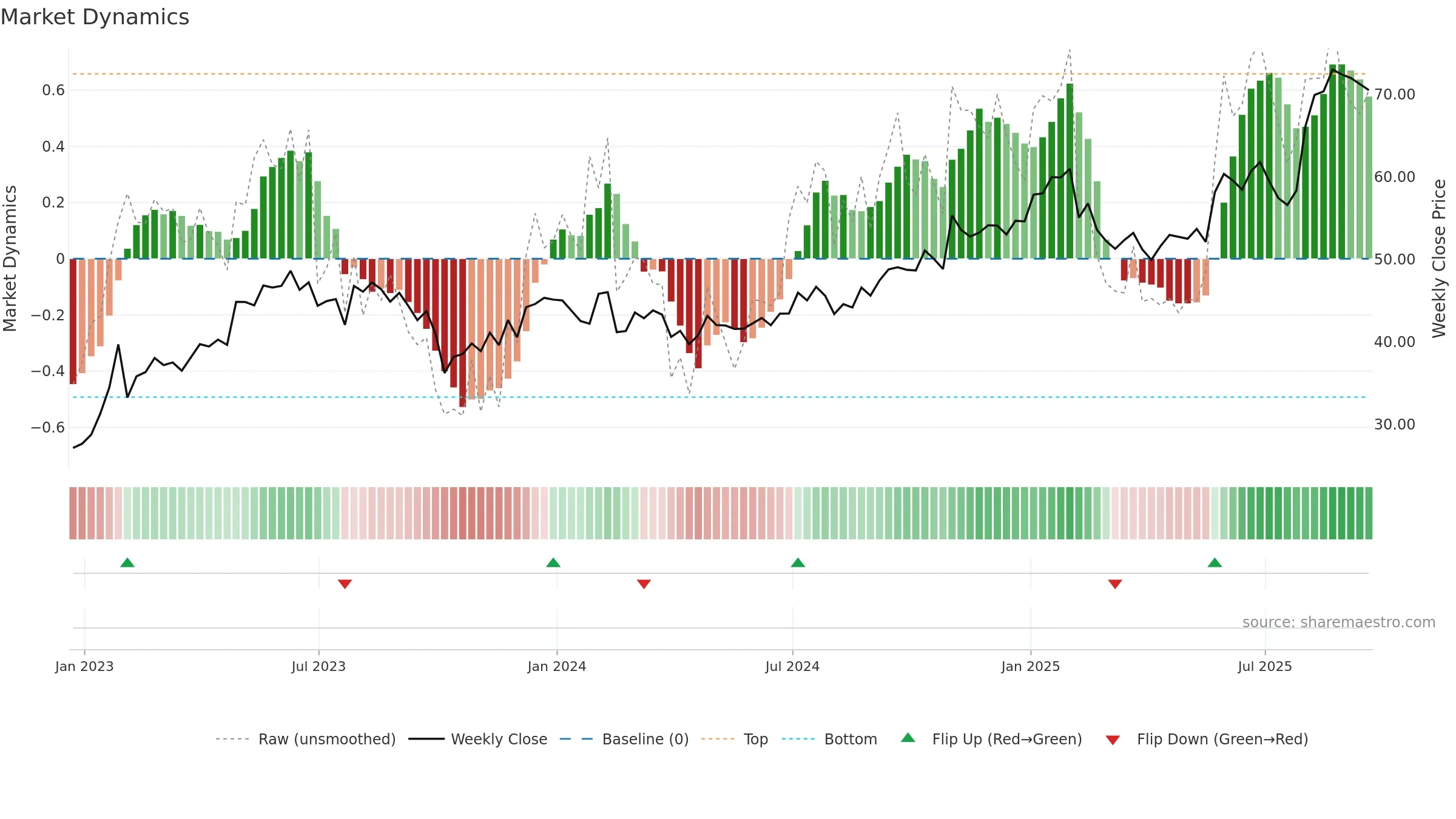
Task: Click the Jan 2024 x-axis label
Action: [557, 667]
